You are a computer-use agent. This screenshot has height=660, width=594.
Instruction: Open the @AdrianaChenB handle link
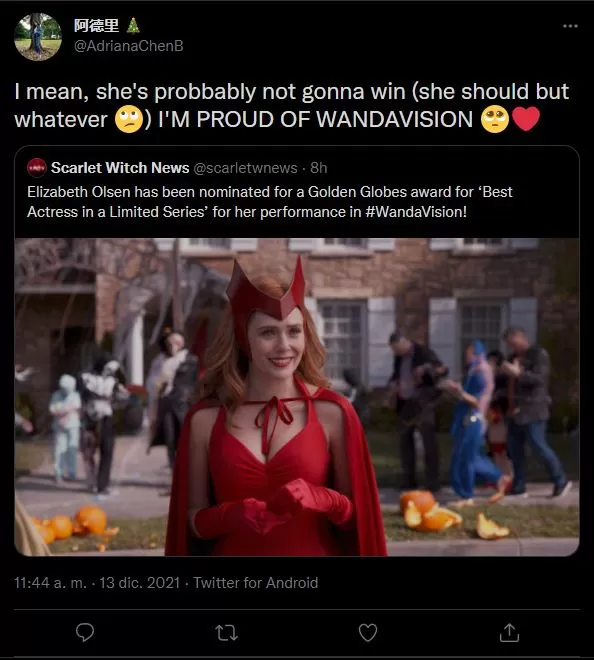(128, 45)
